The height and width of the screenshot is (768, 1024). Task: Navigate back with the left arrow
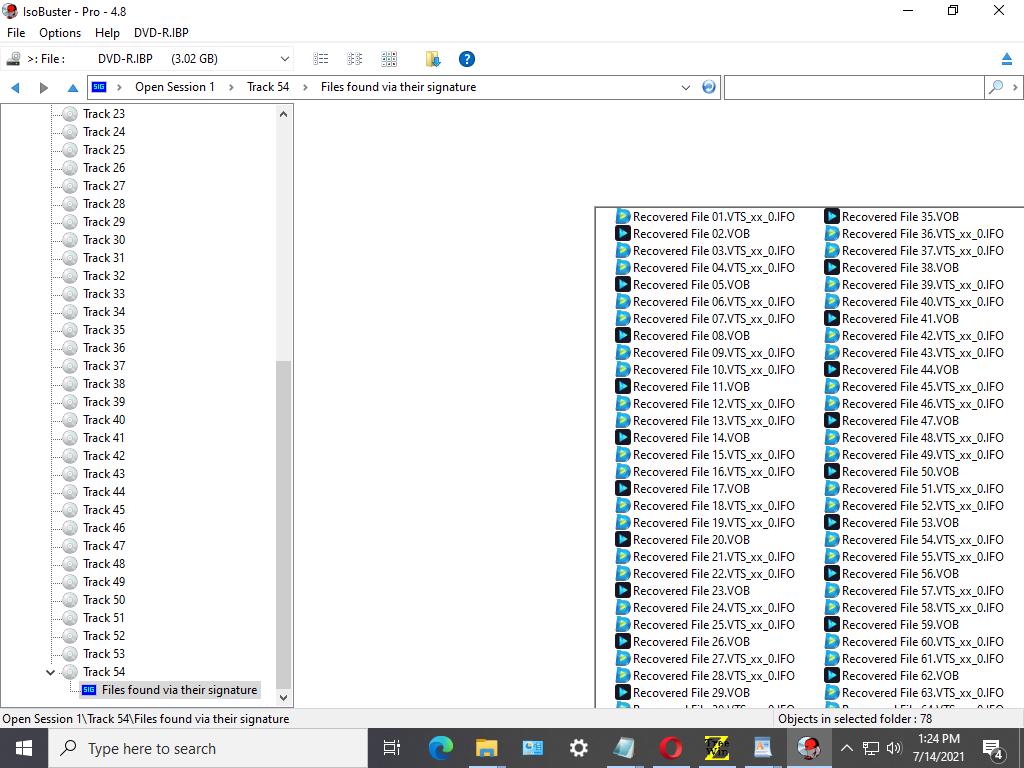(16, 88)
